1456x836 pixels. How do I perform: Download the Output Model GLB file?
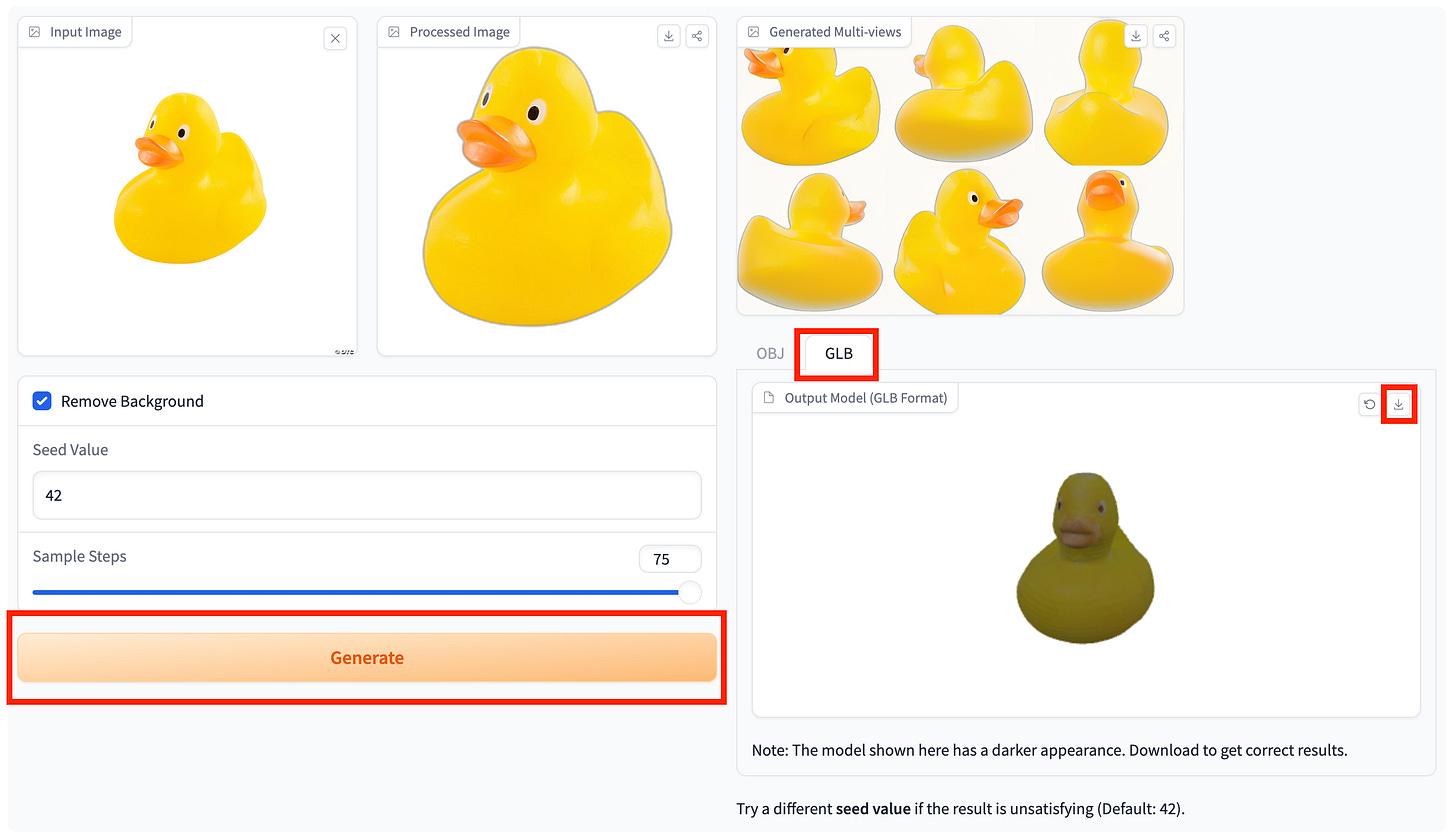click(1398, 404)
